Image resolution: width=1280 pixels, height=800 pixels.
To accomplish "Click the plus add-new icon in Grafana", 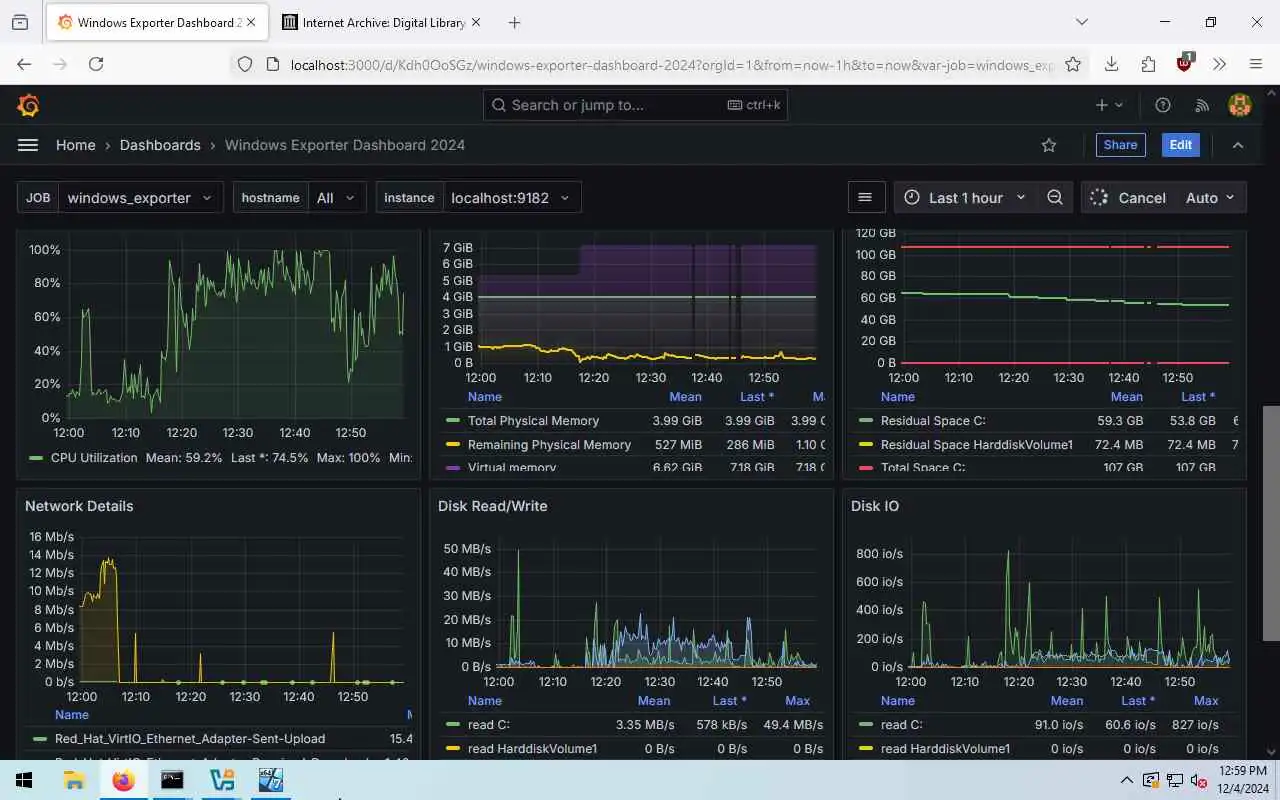I will 1109,105.
